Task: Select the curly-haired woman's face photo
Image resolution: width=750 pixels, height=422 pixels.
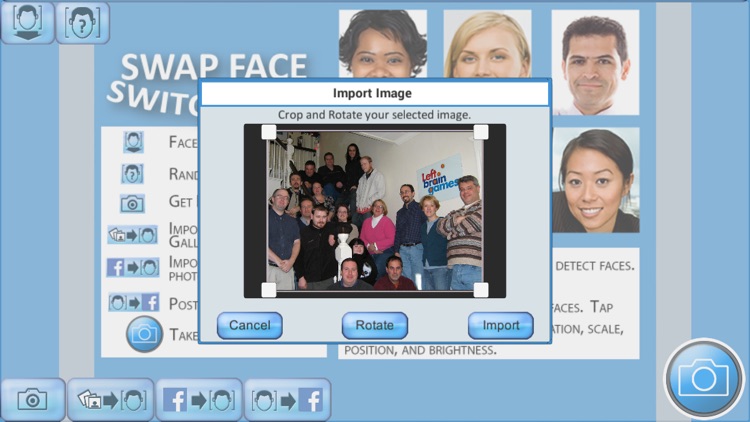Action: point(383,44)
